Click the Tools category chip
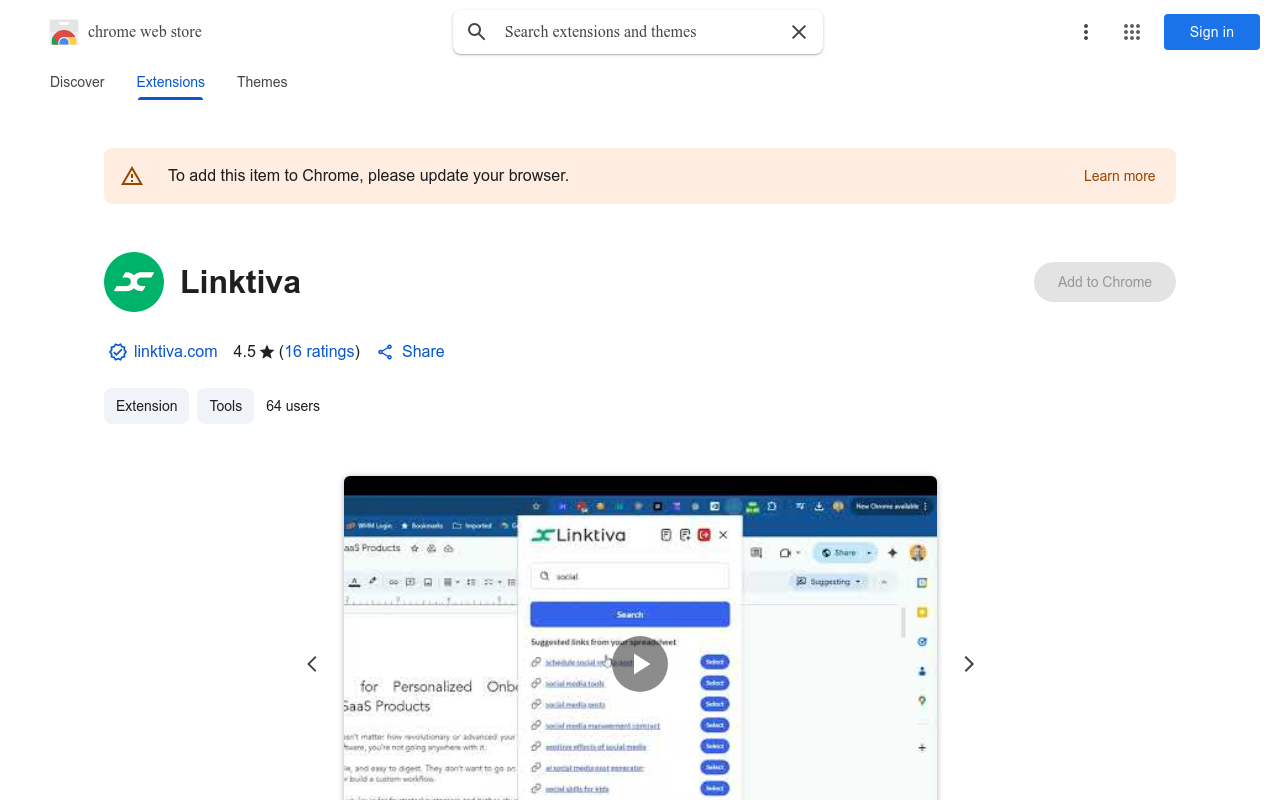This screenshot has width=1280, height=800. [x=226, y=406]
